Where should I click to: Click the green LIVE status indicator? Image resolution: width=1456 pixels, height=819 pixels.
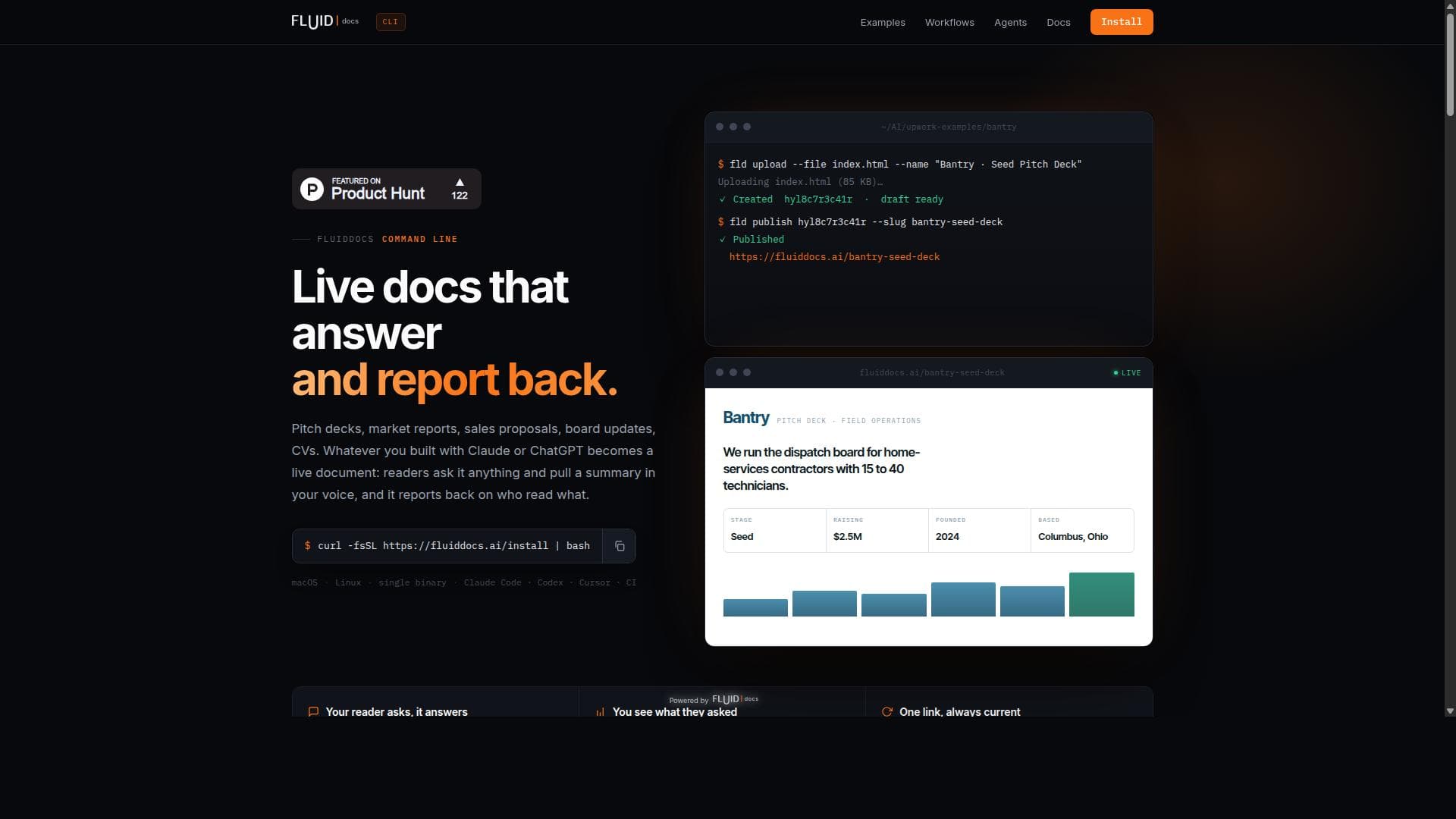(x=1127, y=373)
